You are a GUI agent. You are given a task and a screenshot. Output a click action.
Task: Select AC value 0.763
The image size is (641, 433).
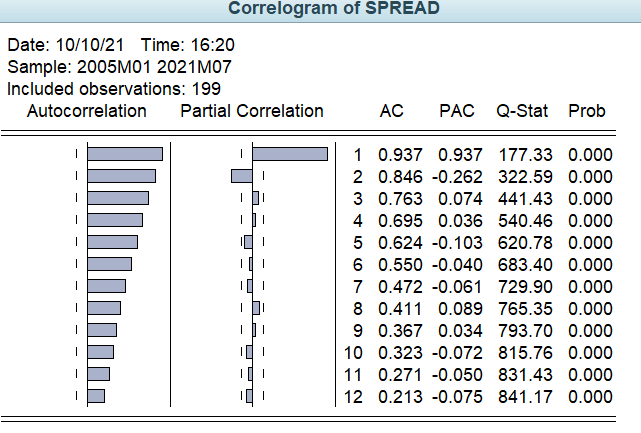coord(400,199)
